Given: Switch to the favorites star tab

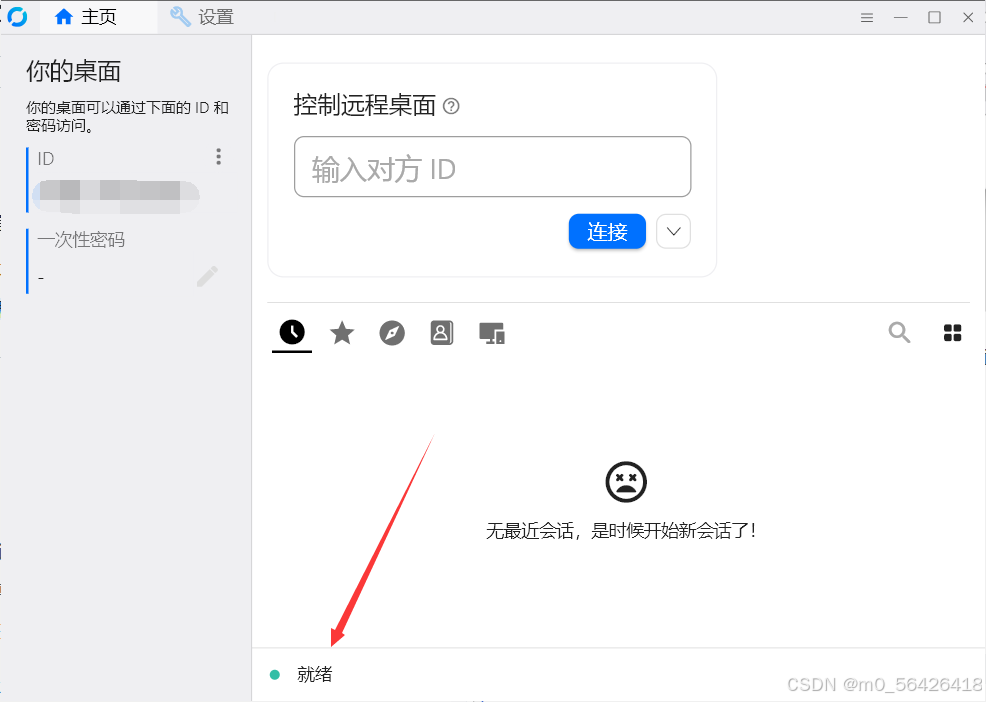Looking at the screenshot, I should click(x=342, y=333).
